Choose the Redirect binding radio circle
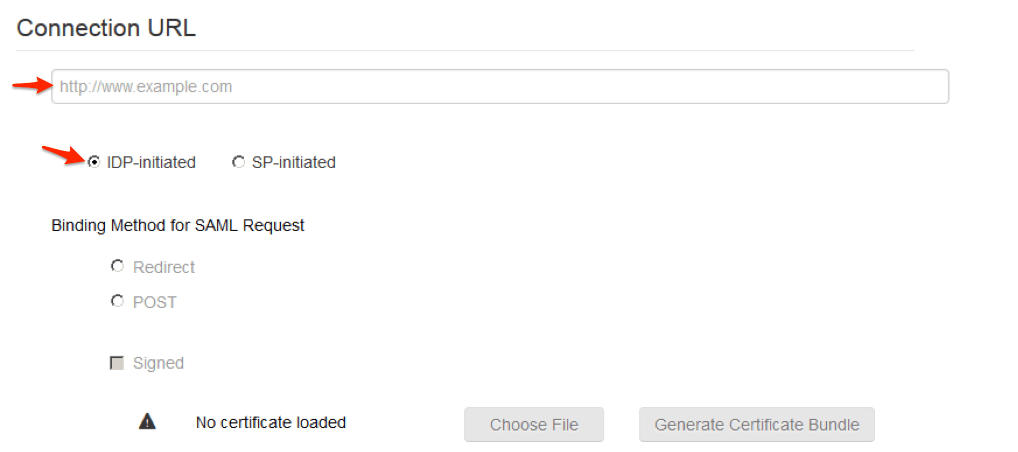 click(117, 266)
